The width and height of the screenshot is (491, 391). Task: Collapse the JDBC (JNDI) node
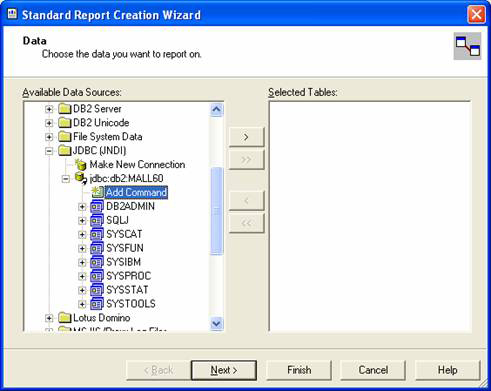49,151
